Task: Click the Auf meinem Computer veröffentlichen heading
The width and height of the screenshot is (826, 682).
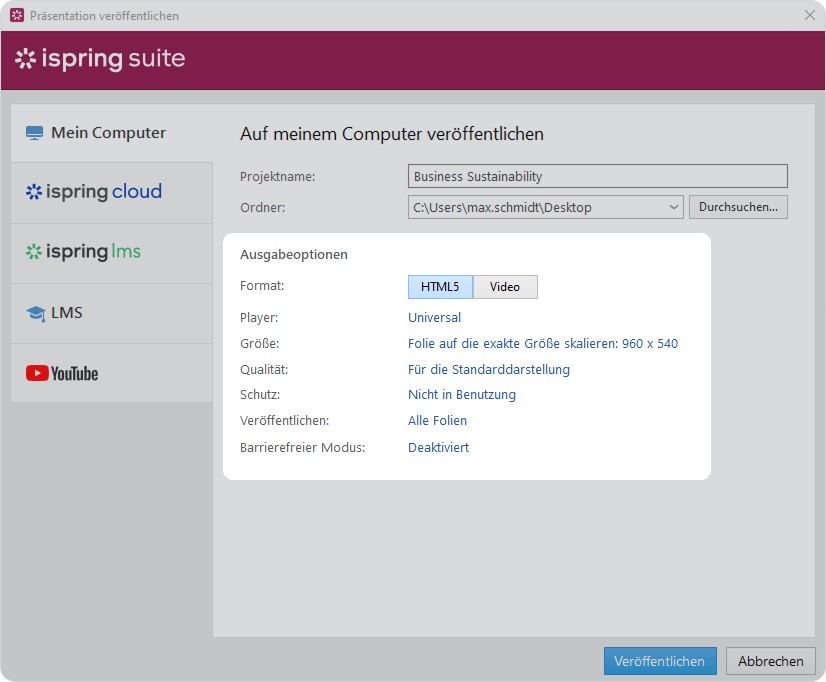Action: tap(391, 134)
